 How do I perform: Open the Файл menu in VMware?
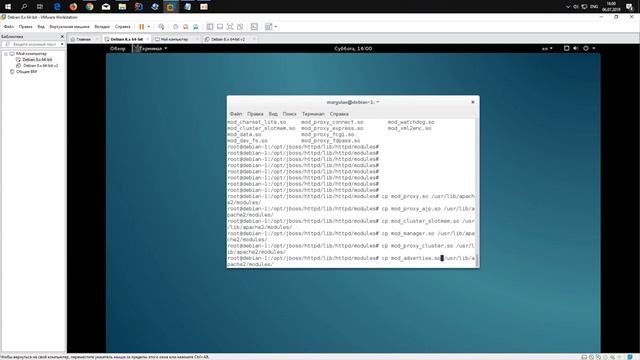[x=9, y=27]
